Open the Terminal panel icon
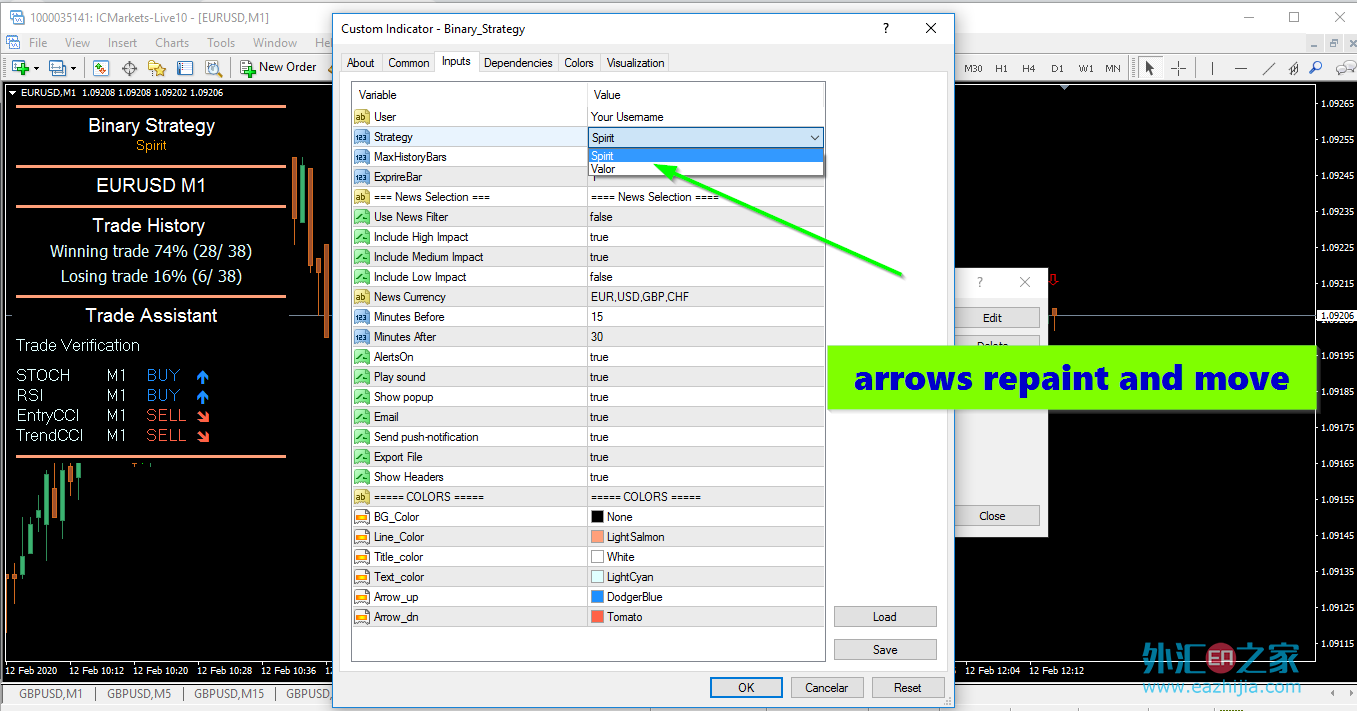 (x=185, y=68)
